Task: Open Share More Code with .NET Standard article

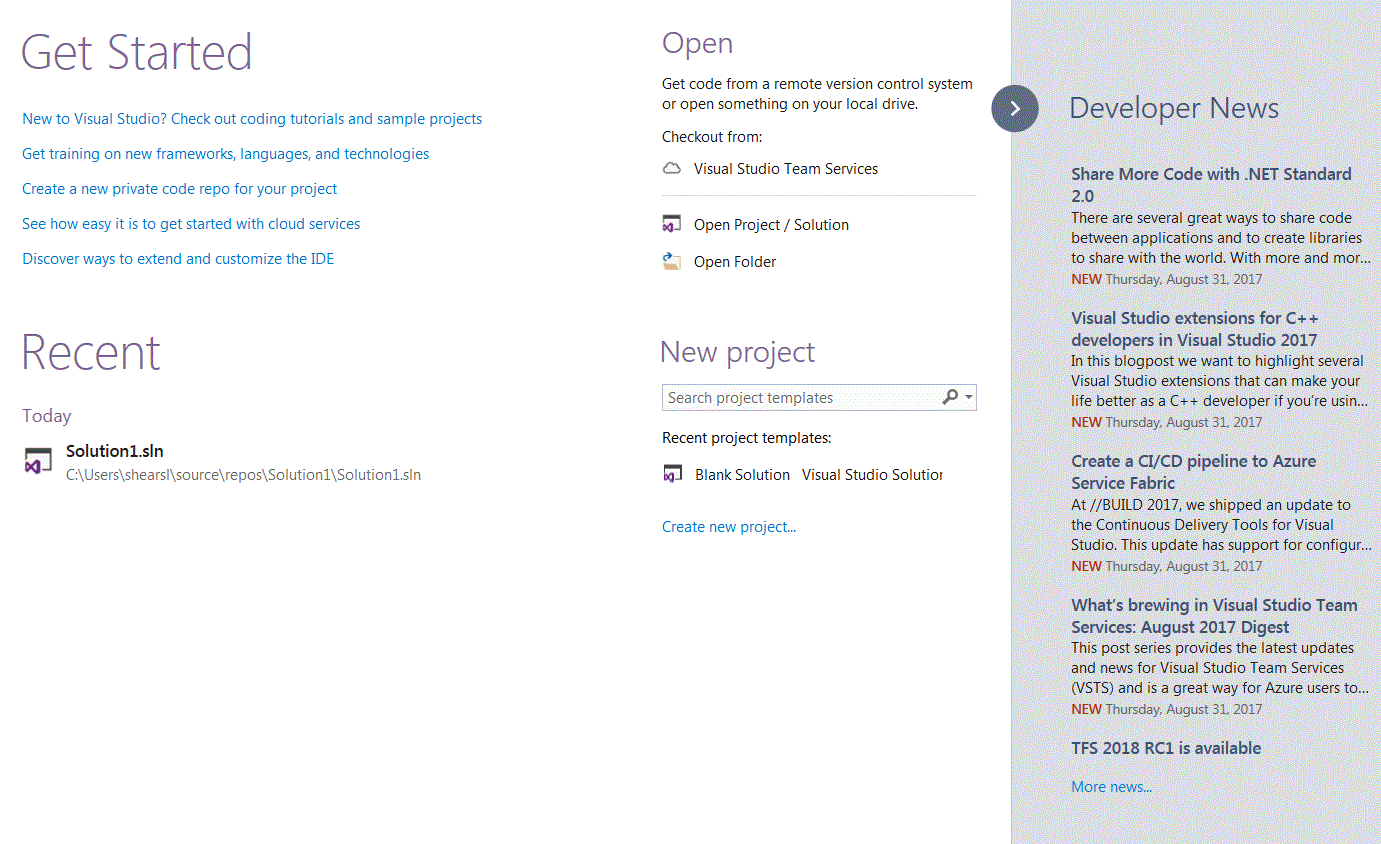Action: click(x=1211, y=185)
